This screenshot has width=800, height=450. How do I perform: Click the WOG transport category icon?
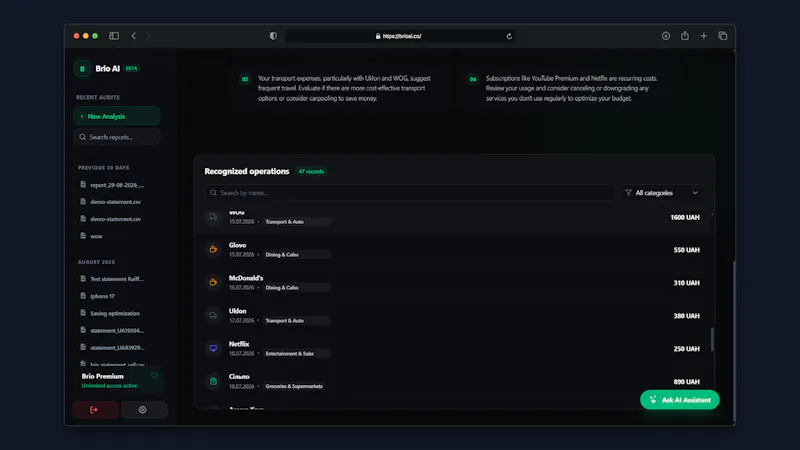213,217
